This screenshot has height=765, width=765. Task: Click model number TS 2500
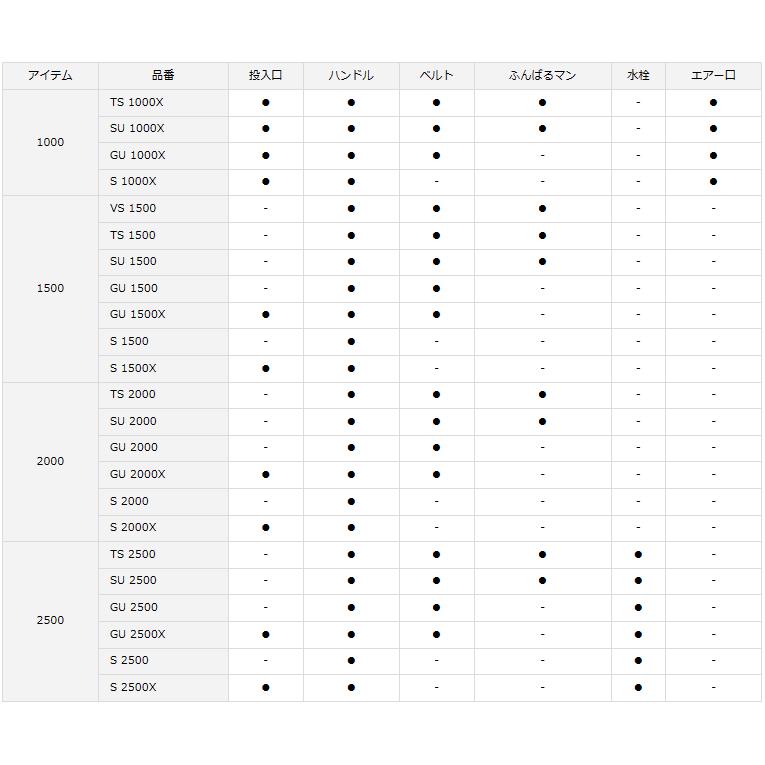click(x=133, y=554)
